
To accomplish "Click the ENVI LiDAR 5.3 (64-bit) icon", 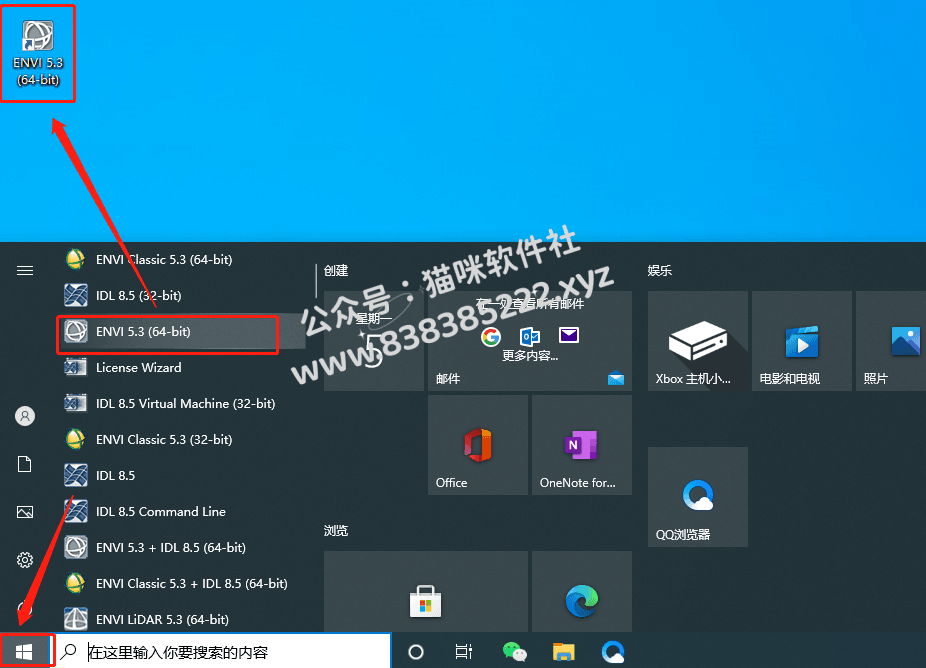I will click(76, 619).
